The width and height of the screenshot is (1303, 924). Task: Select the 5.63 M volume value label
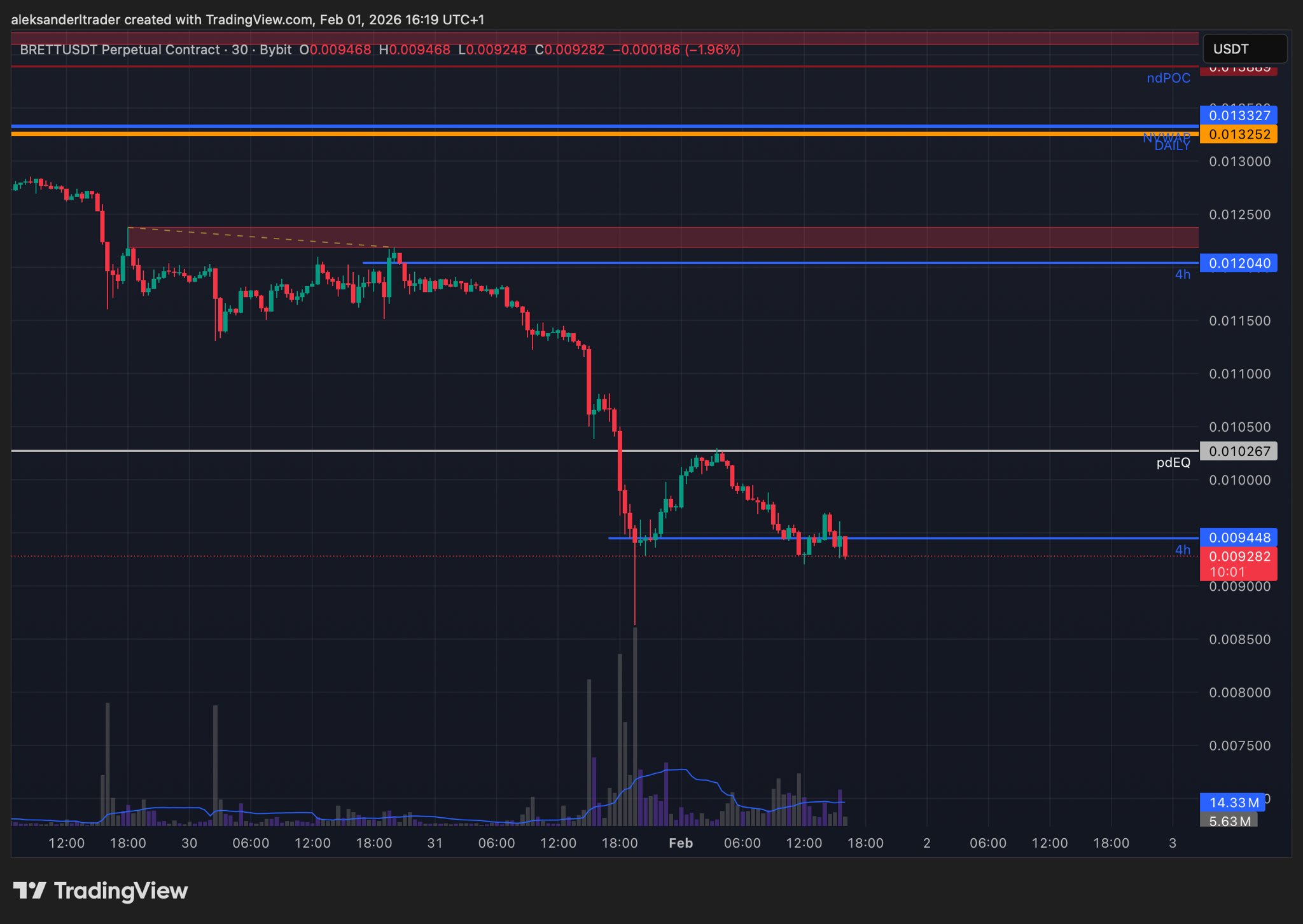coord(1229,821)
